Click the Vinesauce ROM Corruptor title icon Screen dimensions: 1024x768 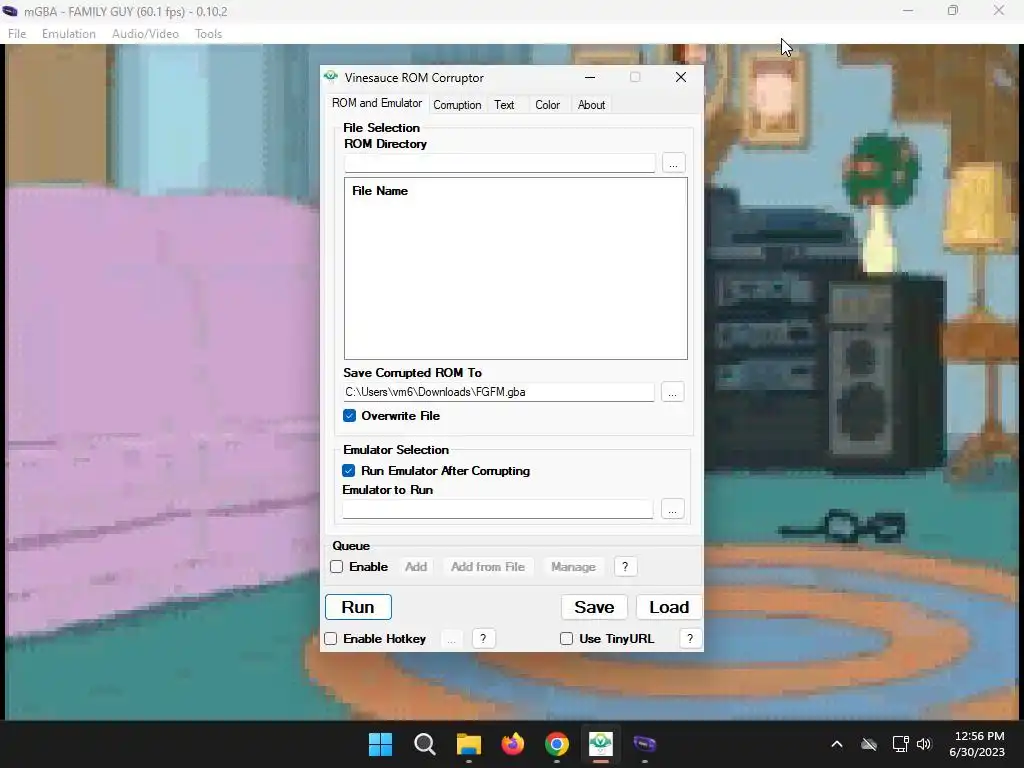(x=331, y=77)
